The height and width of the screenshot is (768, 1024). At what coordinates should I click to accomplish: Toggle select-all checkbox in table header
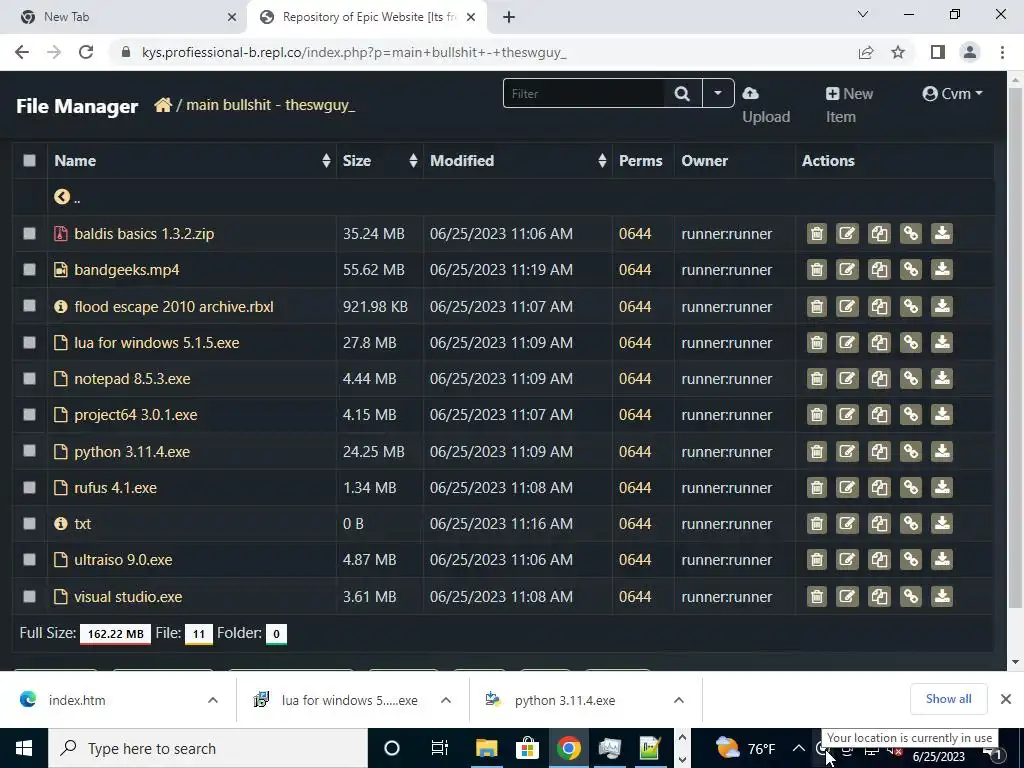(29, 161)
